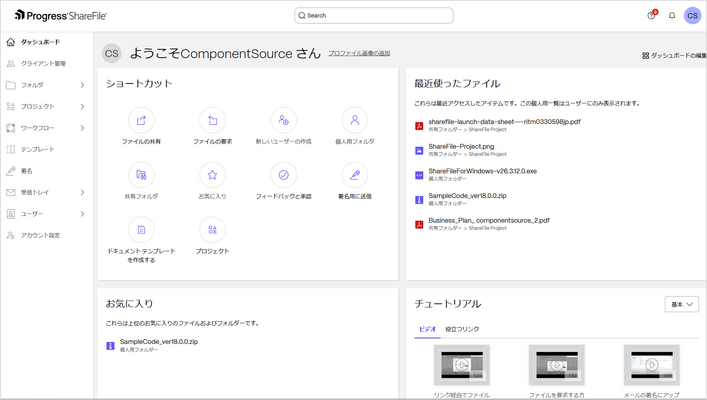Viewport: 707px width, 400px height.
Task: Open SampleCode_ver18.0.0.zip in recent files
Action: coord(467,196)
